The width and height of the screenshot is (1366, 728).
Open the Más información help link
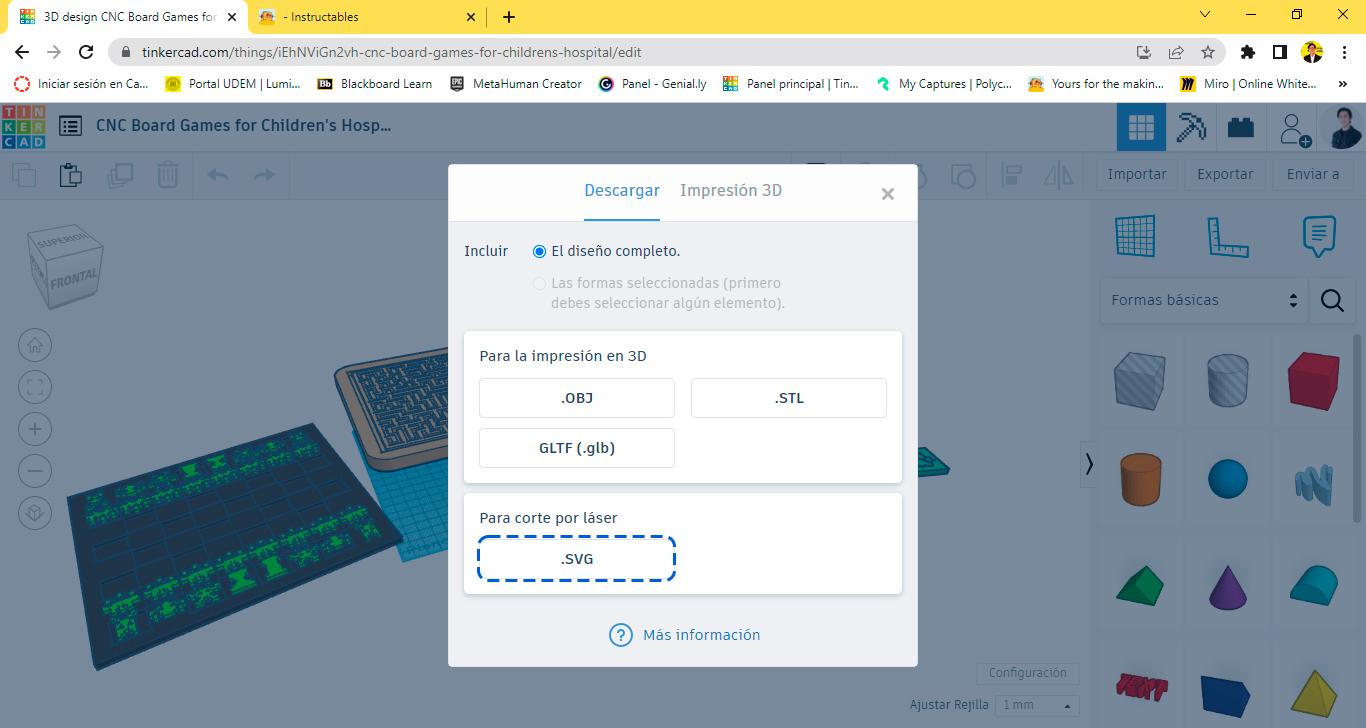tap(685, 635)
